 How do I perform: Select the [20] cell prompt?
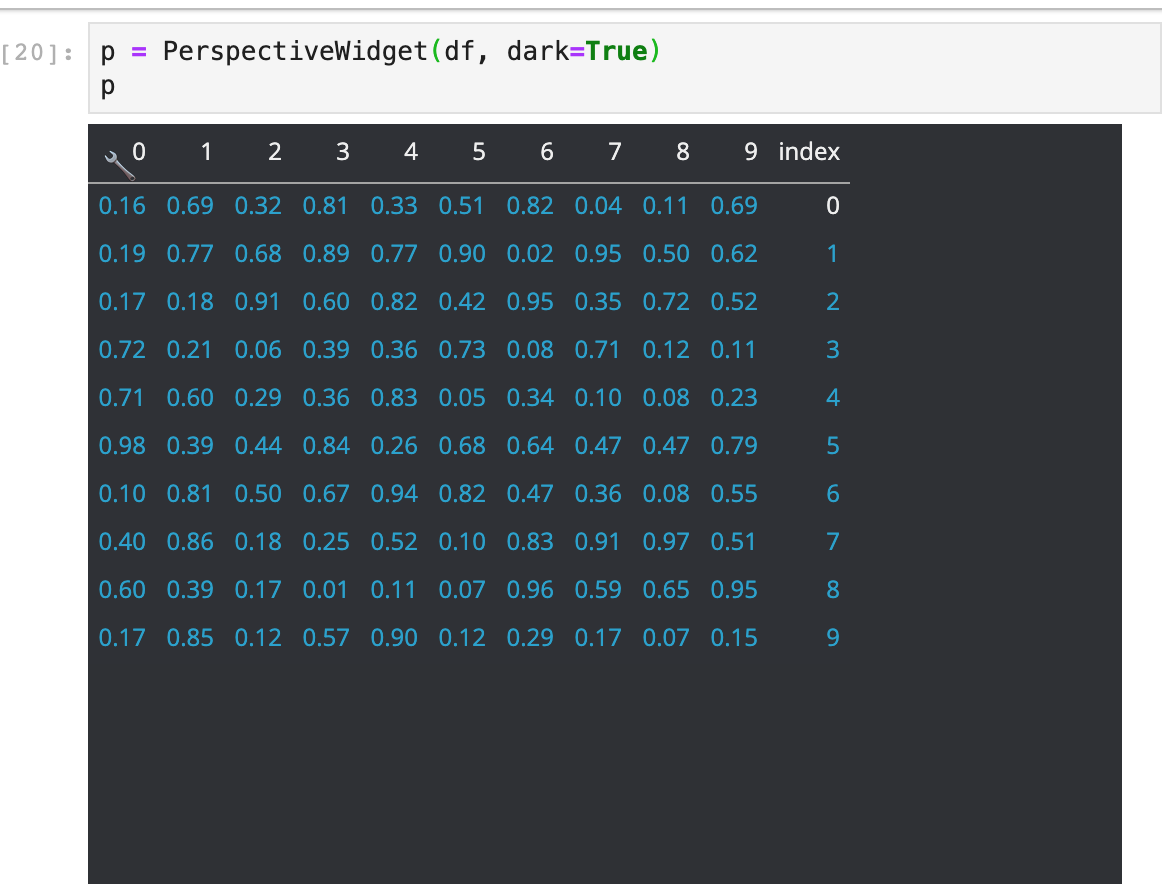(x=37, y=53)
